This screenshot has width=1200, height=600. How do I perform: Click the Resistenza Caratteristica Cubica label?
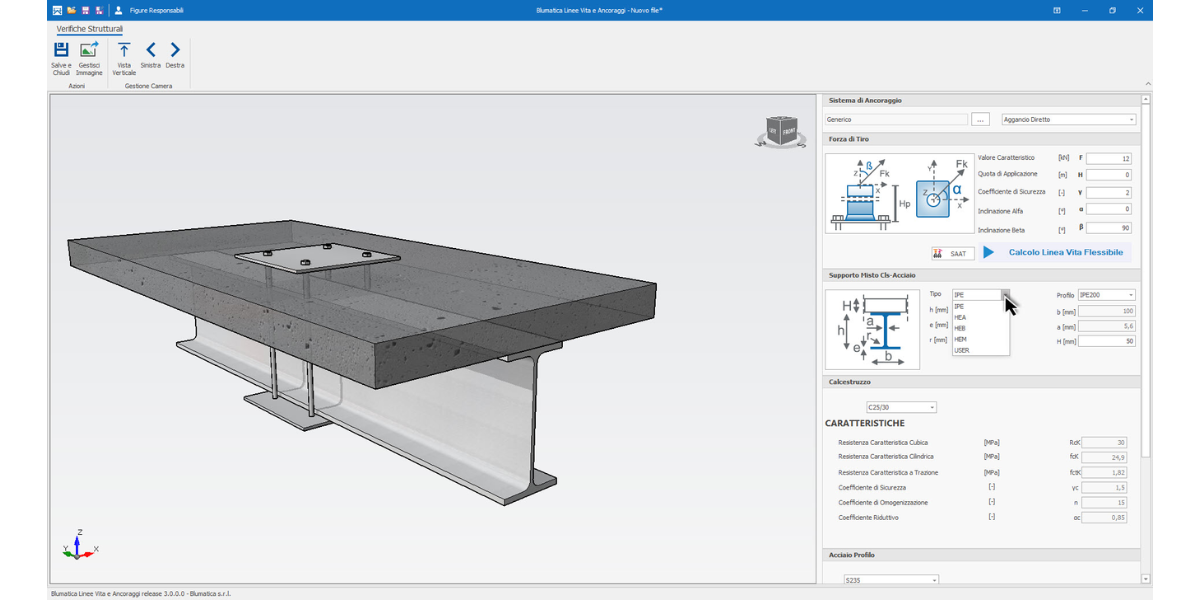(x=883, y=442)
